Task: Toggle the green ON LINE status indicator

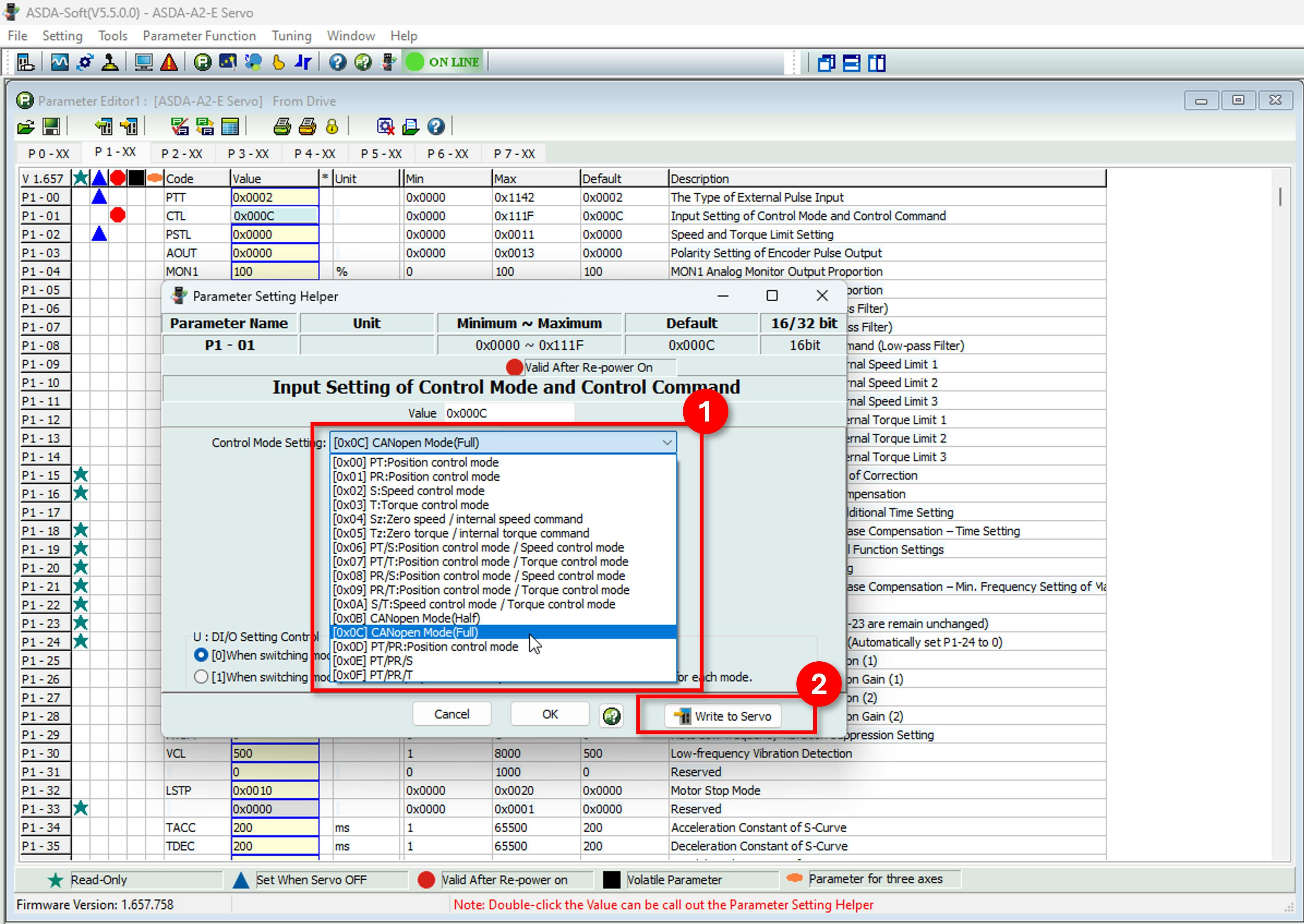Action: [x=443, y=62]
